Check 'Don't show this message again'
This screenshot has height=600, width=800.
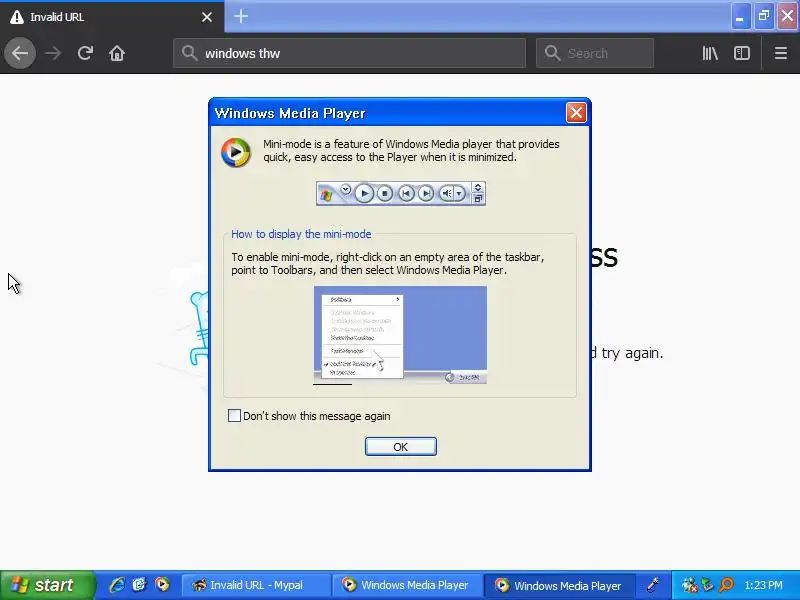tap(234, 416)
